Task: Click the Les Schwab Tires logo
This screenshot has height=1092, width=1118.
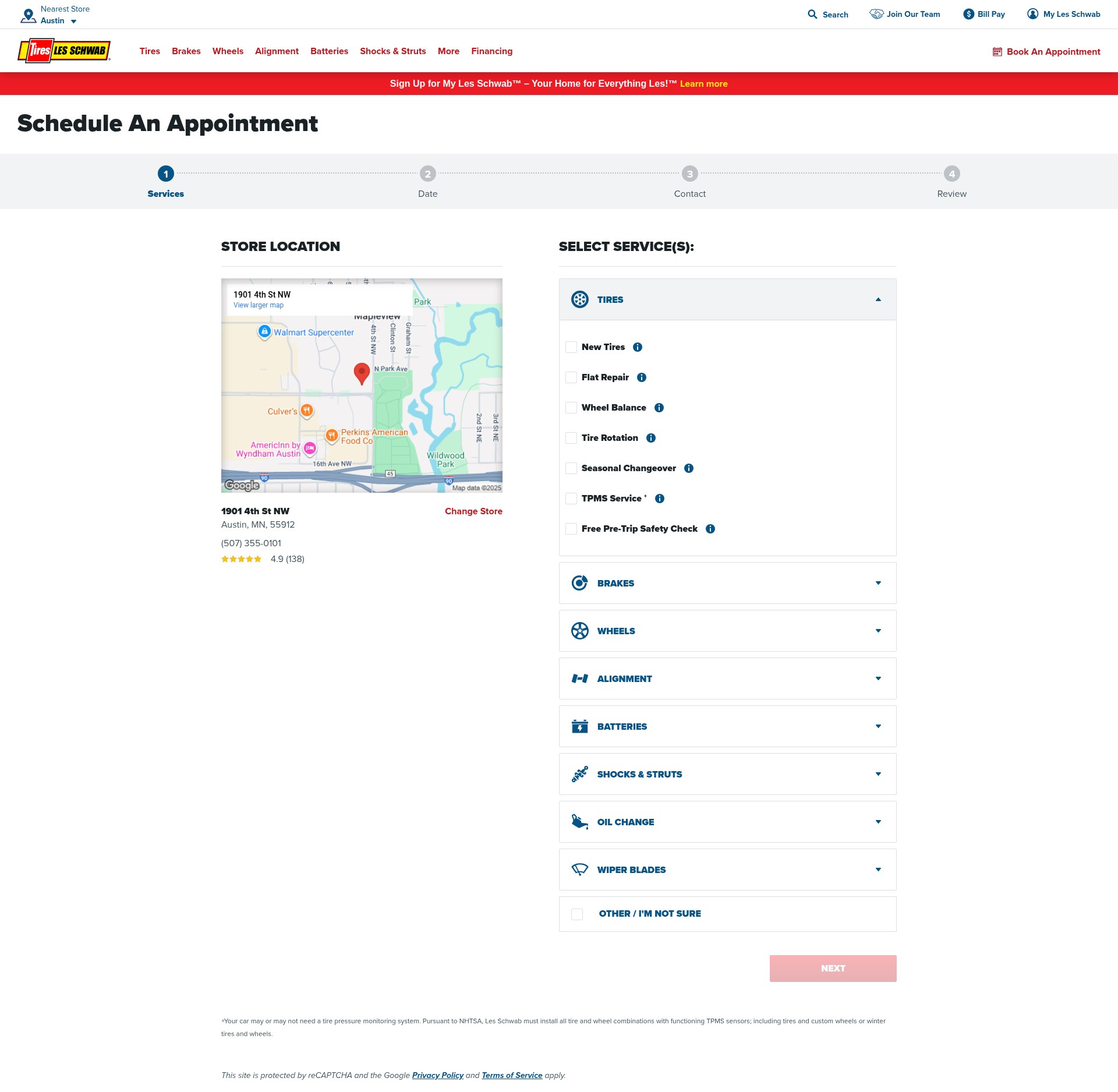Action: 64,51
